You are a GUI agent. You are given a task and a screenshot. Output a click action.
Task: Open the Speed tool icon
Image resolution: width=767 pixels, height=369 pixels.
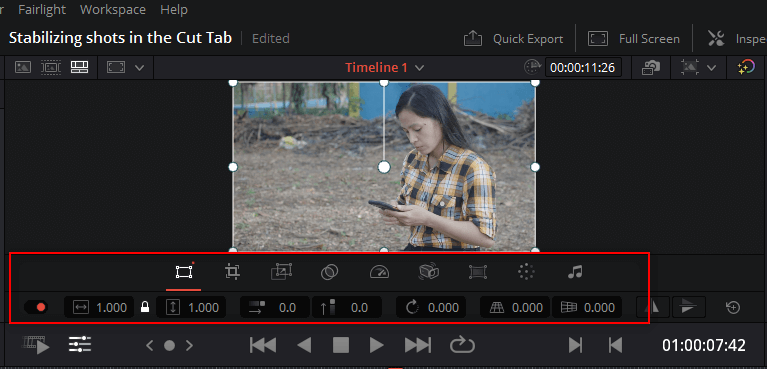(379, 272)
